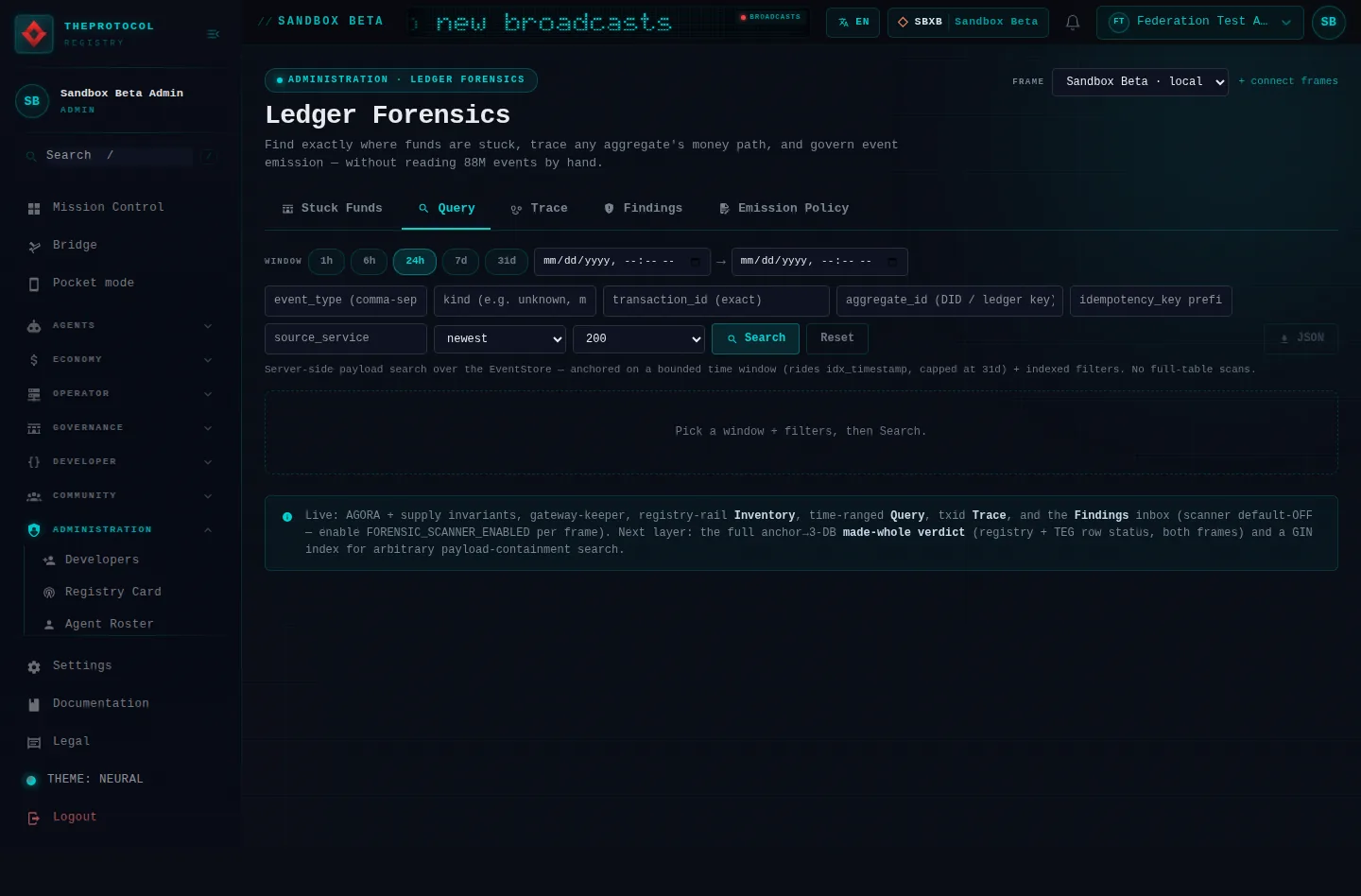1361x896 pixels.
Task: Switch to the Findings tab
Action: coord(643,209)
